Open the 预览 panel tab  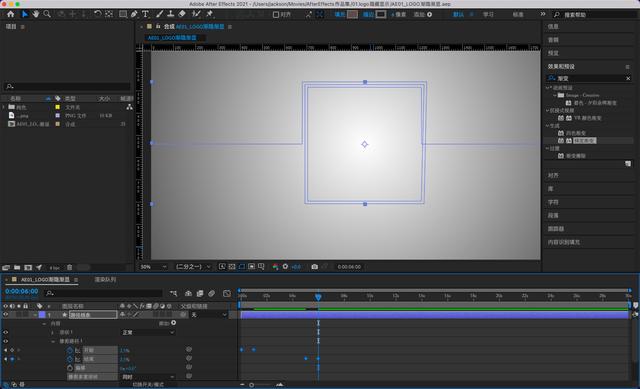coord(553,53)
